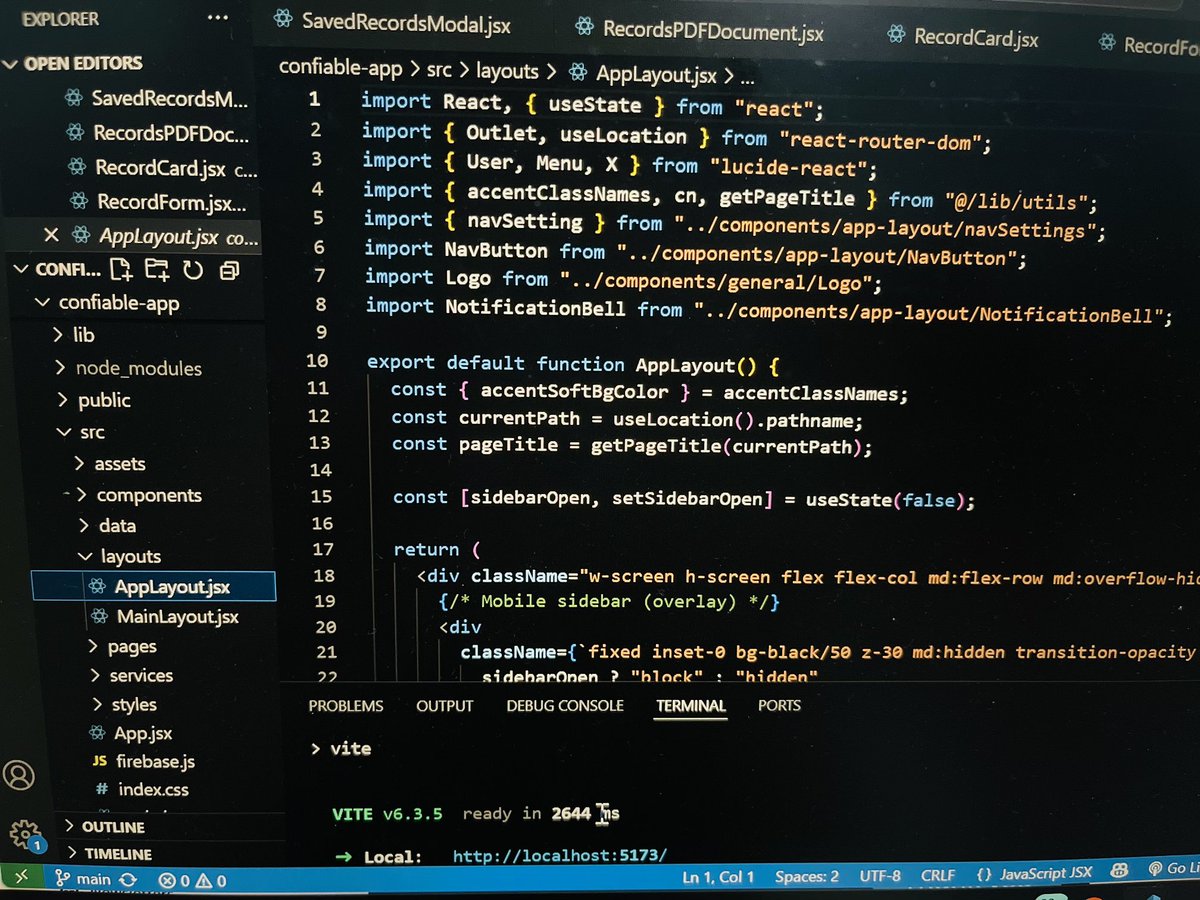Switch to RecordsPDFDocument.jsx editor tab
This screenshot has height=900, width=1200.
(699, 30)
